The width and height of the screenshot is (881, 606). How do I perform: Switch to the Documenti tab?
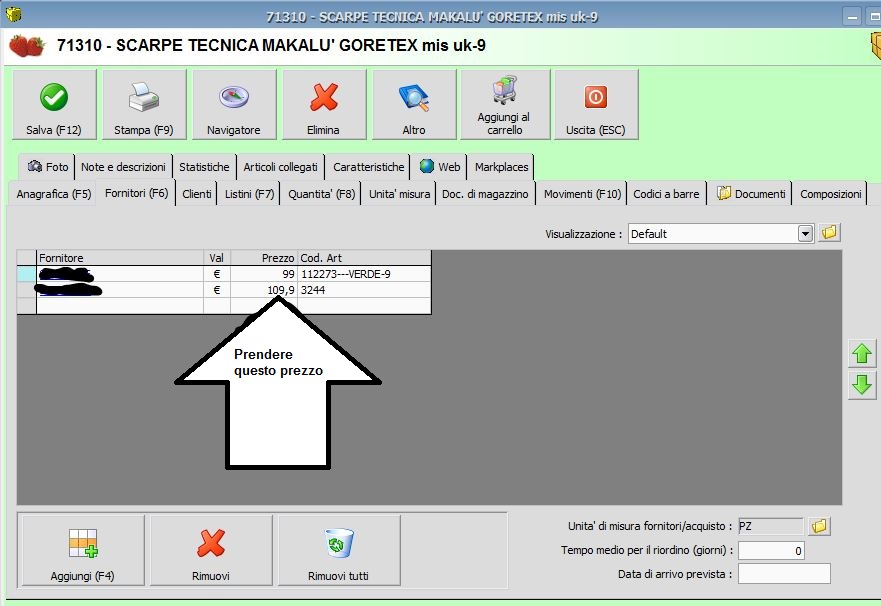(x=751, y=194)
